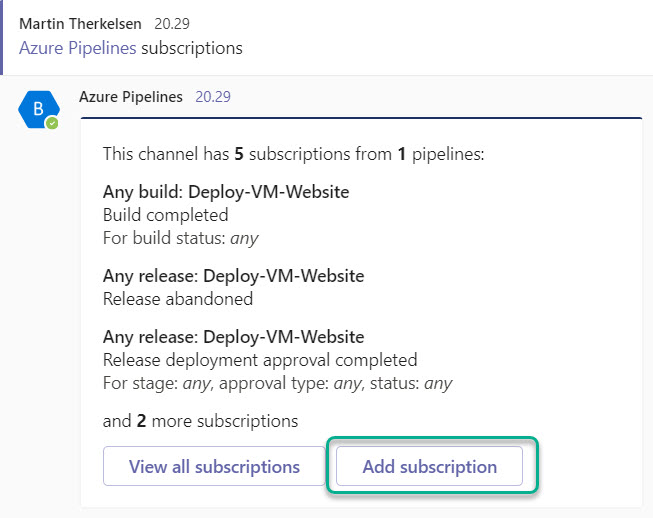Screen dimensions: 653x518
Task: Click Add subscription button
Action: [x=429, y=466]
